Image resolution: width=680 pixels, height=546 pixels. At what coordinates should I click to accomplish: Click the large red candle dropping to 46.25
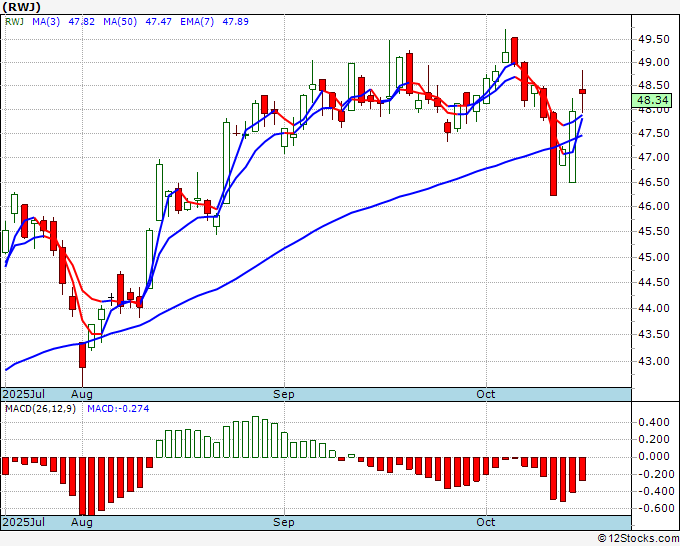553,154
